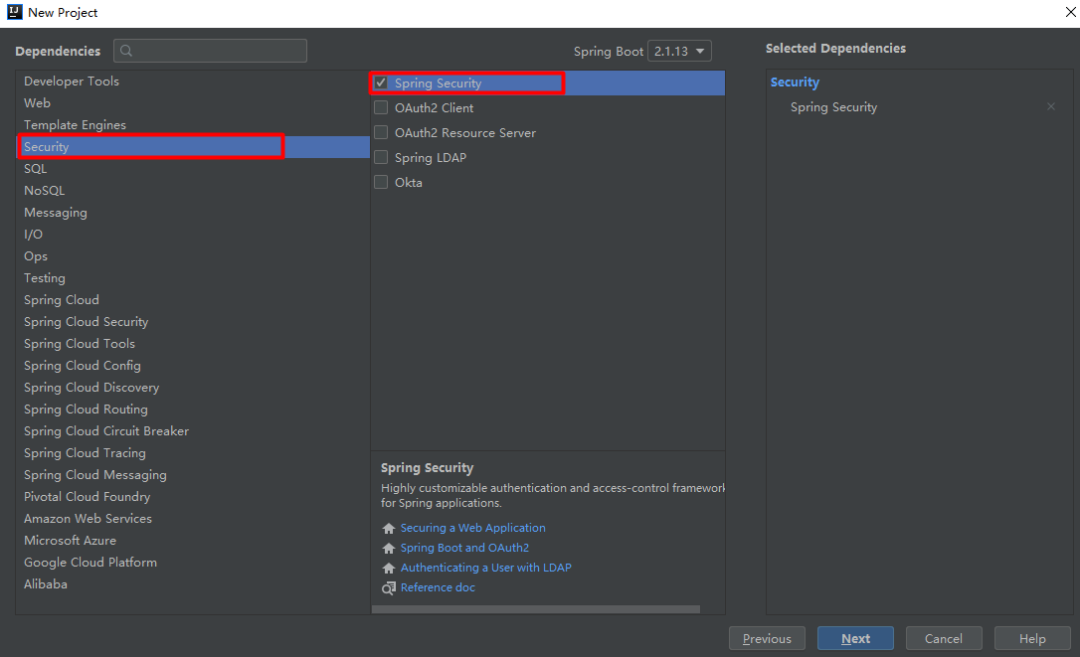Click home icon beside Authenticating a User with LDAP
The height and width of the screenshot is (657, 1080).
(389, 568)
